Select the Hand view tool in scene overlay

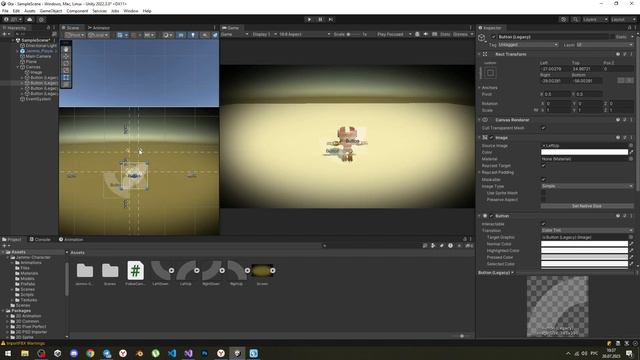[66, 49]
